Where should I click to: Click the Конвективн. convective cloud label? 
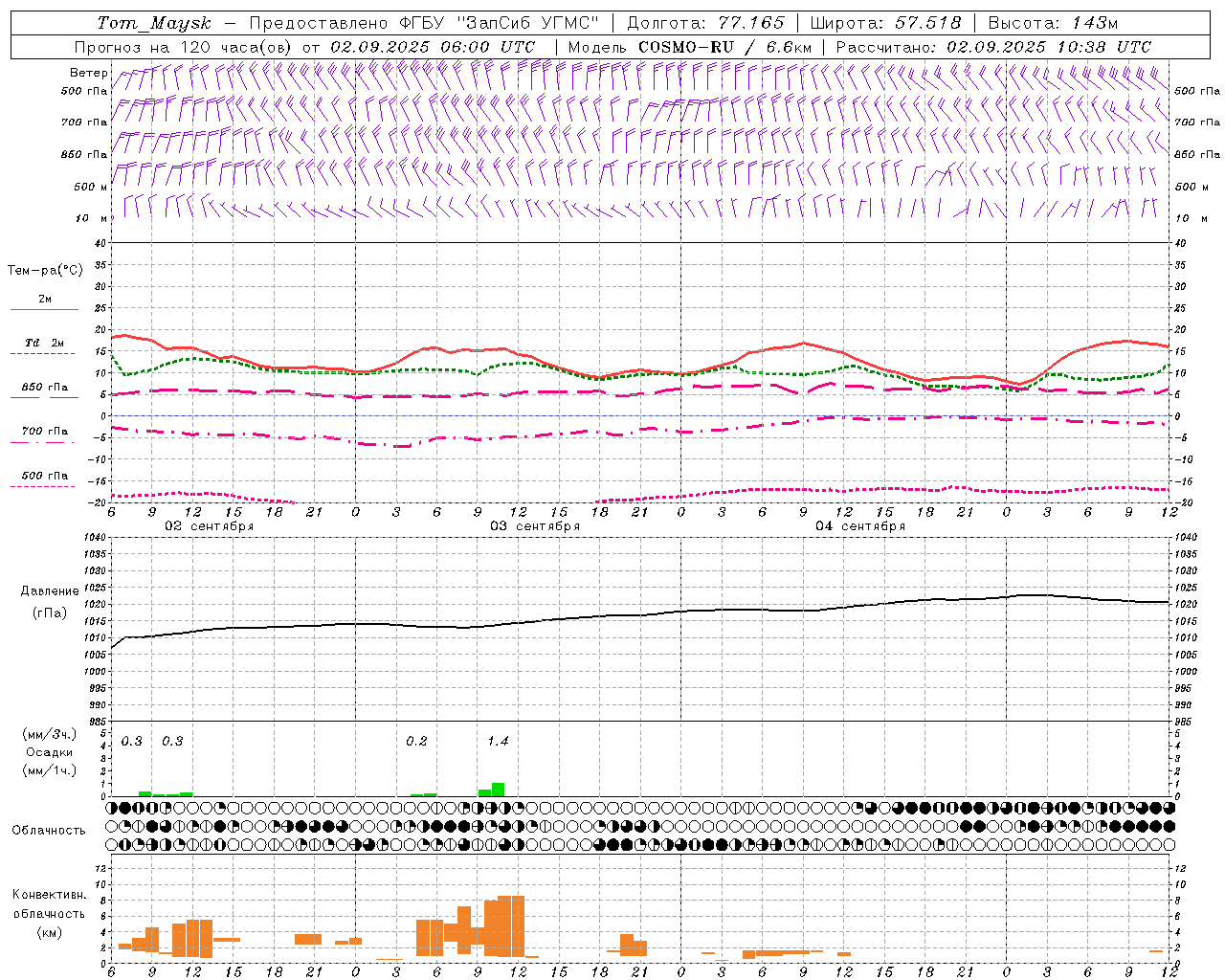pyautogui.click(x=49, y=895)
